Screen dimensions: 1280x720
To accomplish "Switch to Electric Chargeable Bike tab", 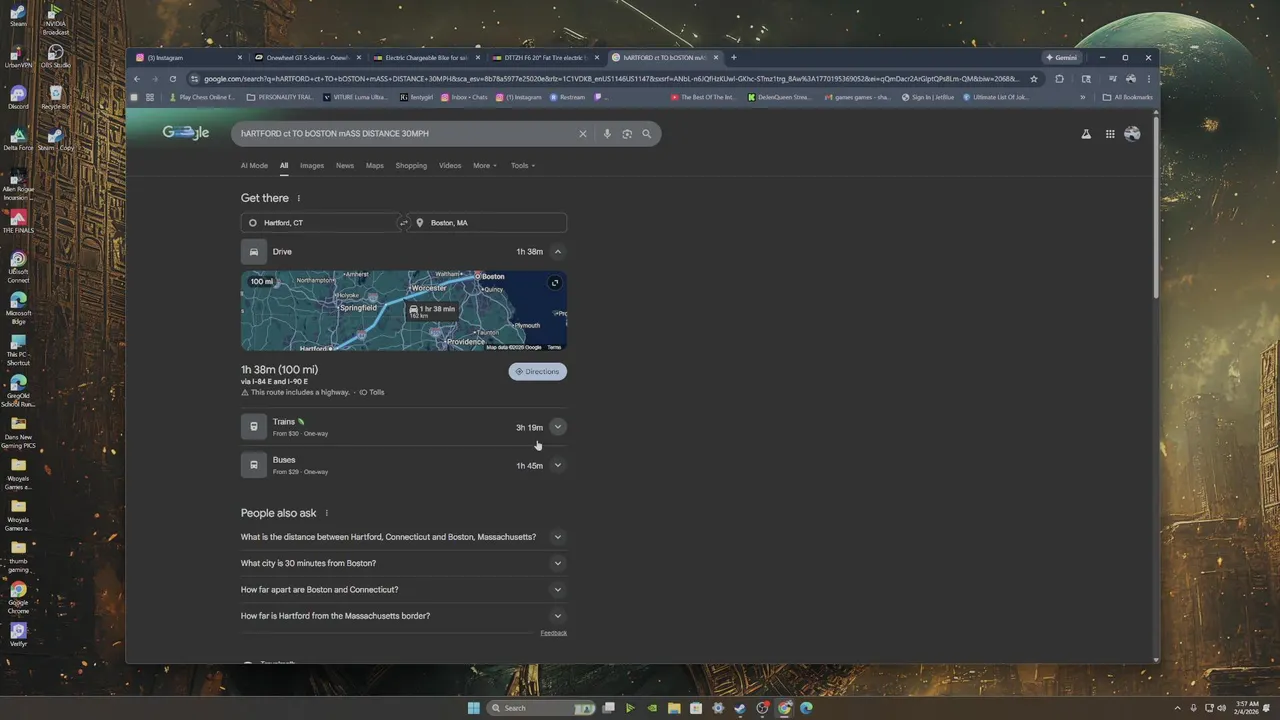I will coord(427,58).
